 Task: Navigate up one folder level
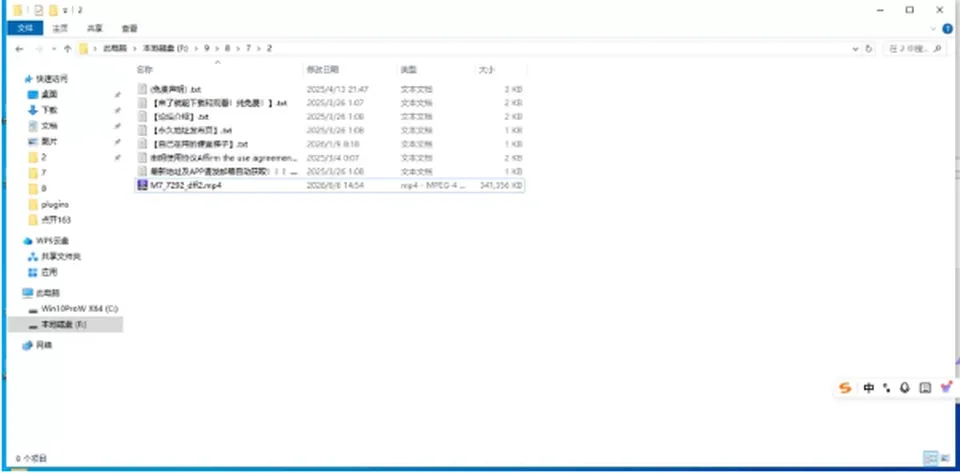click(67, 49)
